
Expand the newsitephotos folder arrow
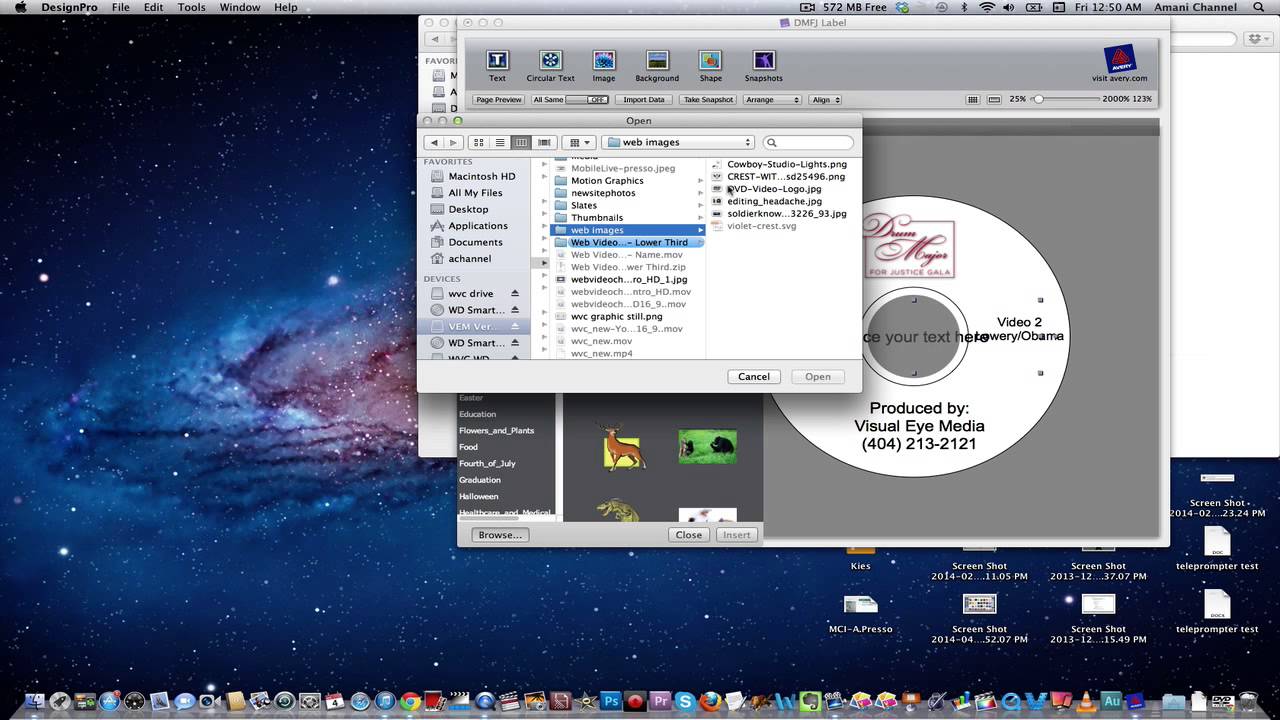pyautogui.click(x=701, y=193)
